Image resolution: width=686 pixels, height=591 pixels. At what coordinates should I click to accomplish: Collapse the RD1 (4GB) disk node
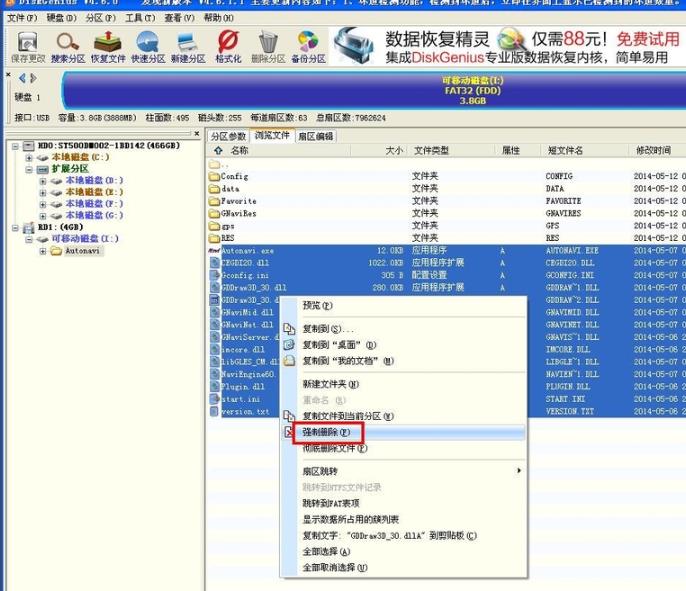[x=15, y=227]
